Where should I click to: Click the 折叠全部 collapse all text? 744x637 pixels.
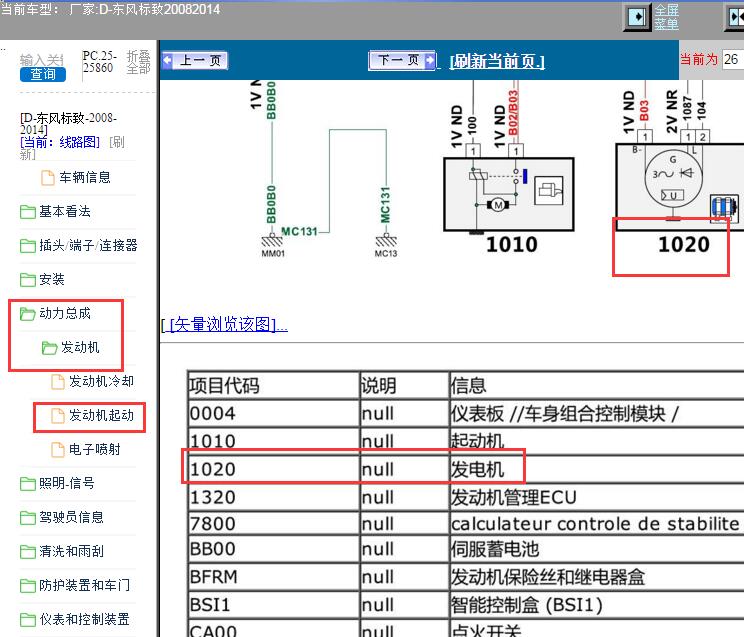tap(139, 62)
